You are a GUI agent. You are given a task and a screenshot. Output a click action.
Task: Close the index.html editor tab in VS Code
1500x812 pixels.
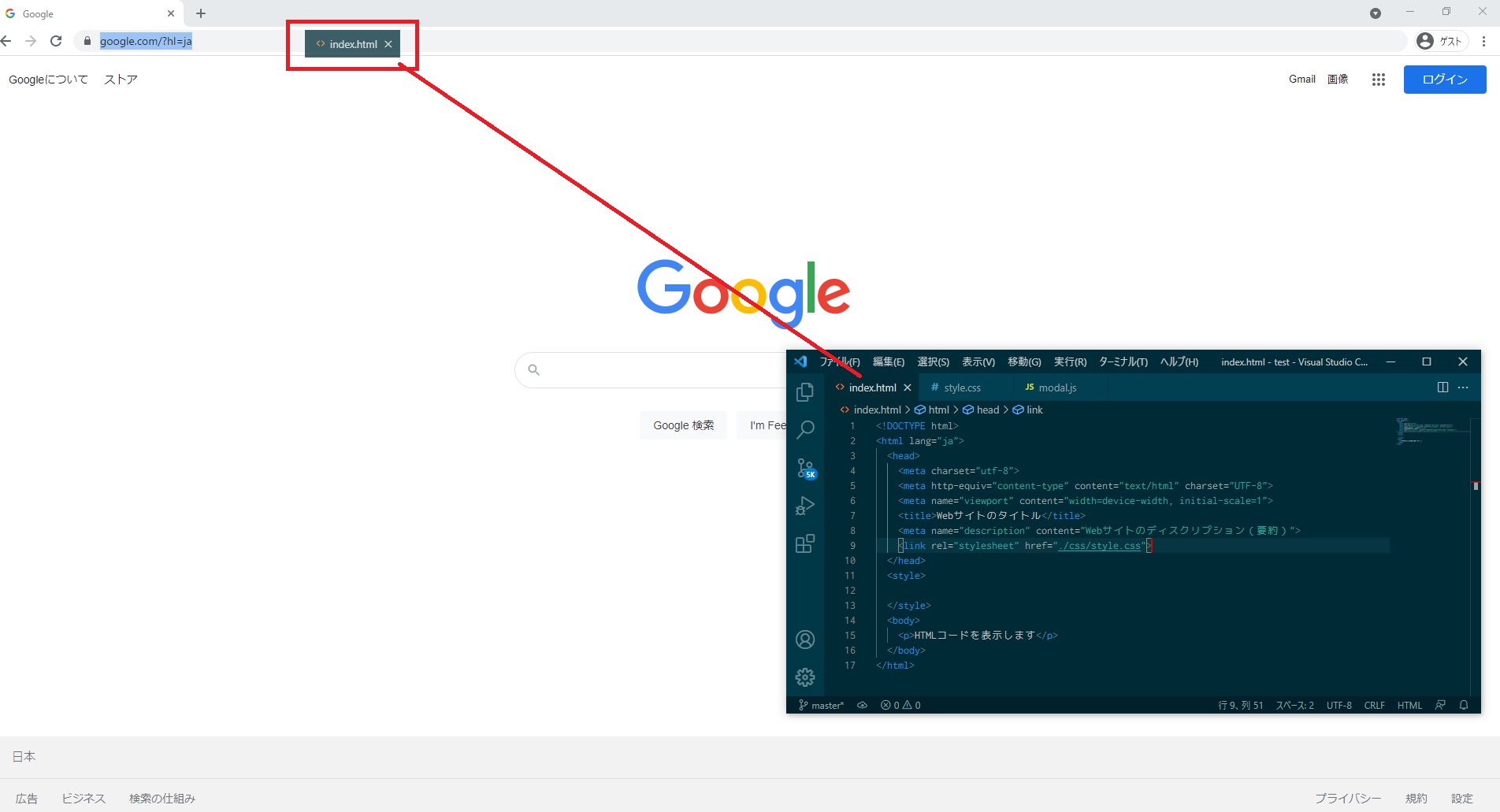click(x=908, y=387)
